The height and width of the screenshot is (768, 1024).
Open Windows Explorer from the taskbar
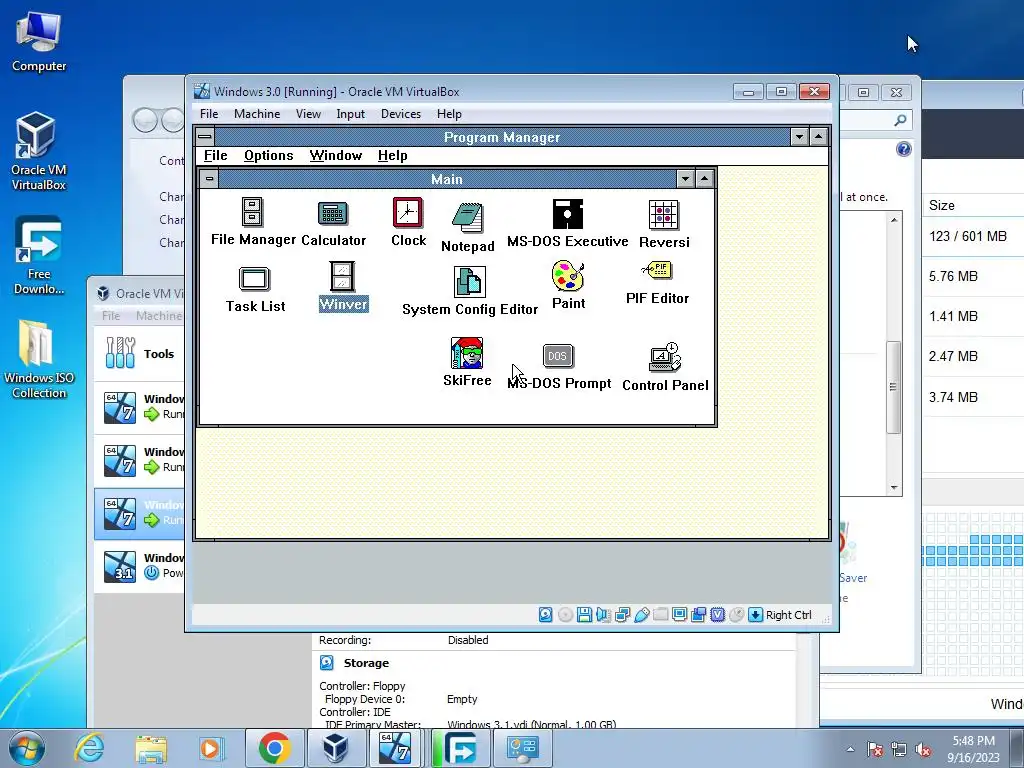[x=151, y=748]
